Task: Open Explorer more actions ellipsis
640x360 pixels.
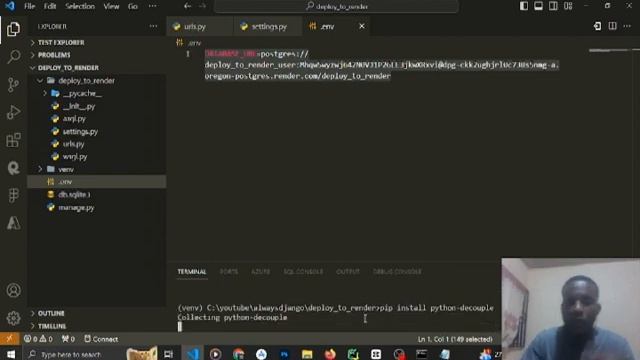Action: (153, 26)
